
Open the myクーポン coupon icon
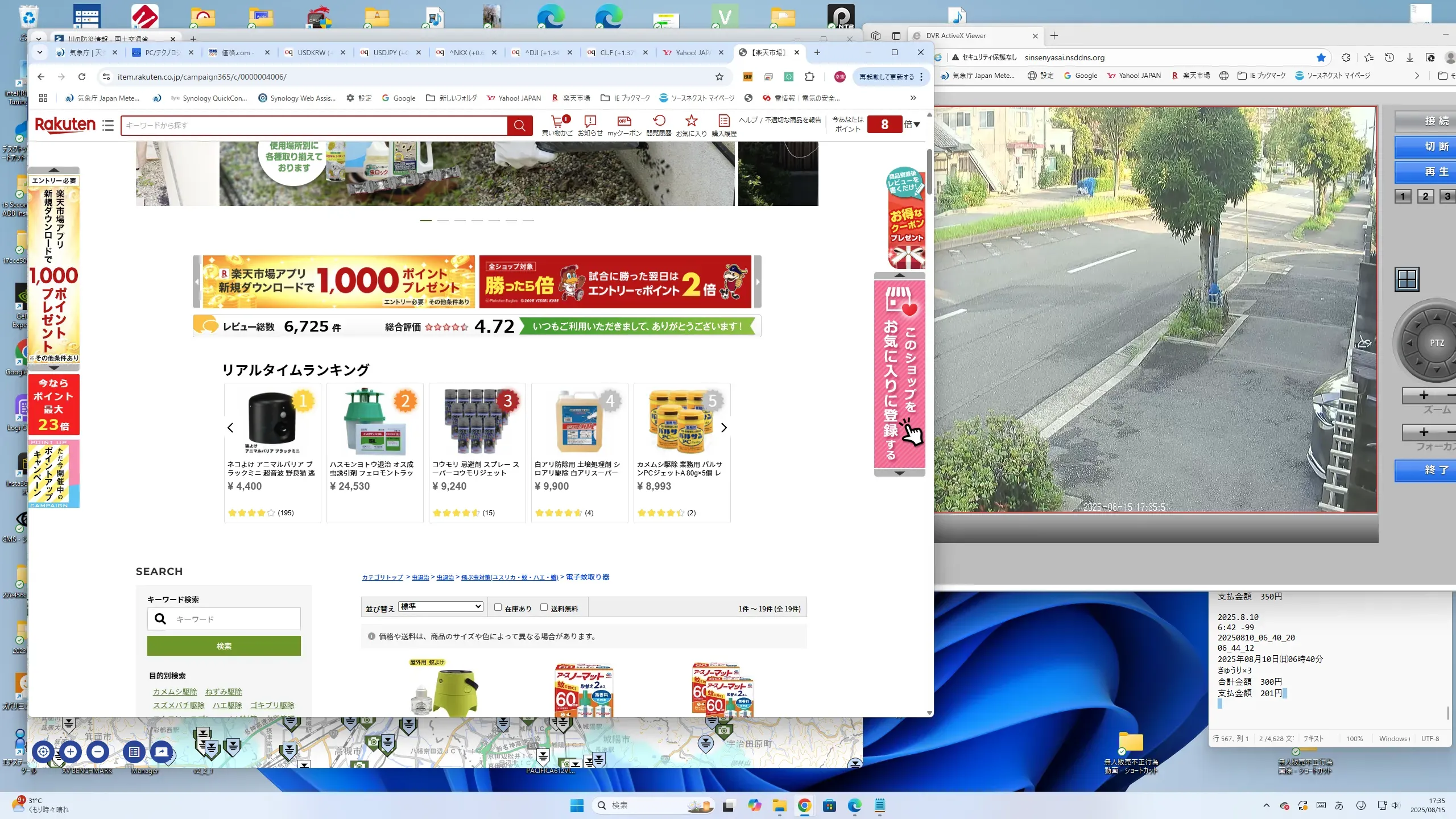pyautogui.click(x=624, y=122)
